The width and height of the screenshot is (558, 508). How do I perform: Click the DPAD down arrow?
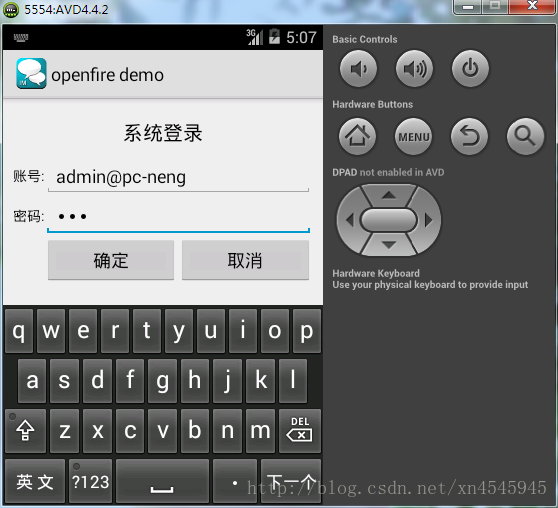pyautogui.click(x=389, y=245)
